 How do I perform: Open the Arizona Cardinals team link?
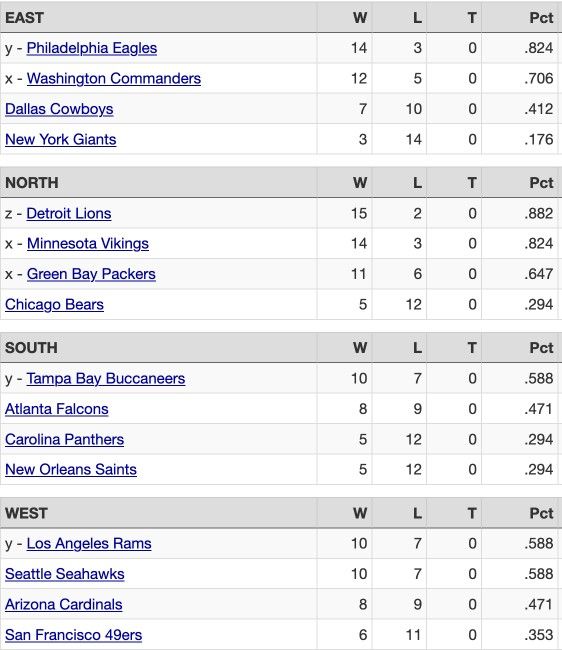pyautogui.click(x=63, y=604)
